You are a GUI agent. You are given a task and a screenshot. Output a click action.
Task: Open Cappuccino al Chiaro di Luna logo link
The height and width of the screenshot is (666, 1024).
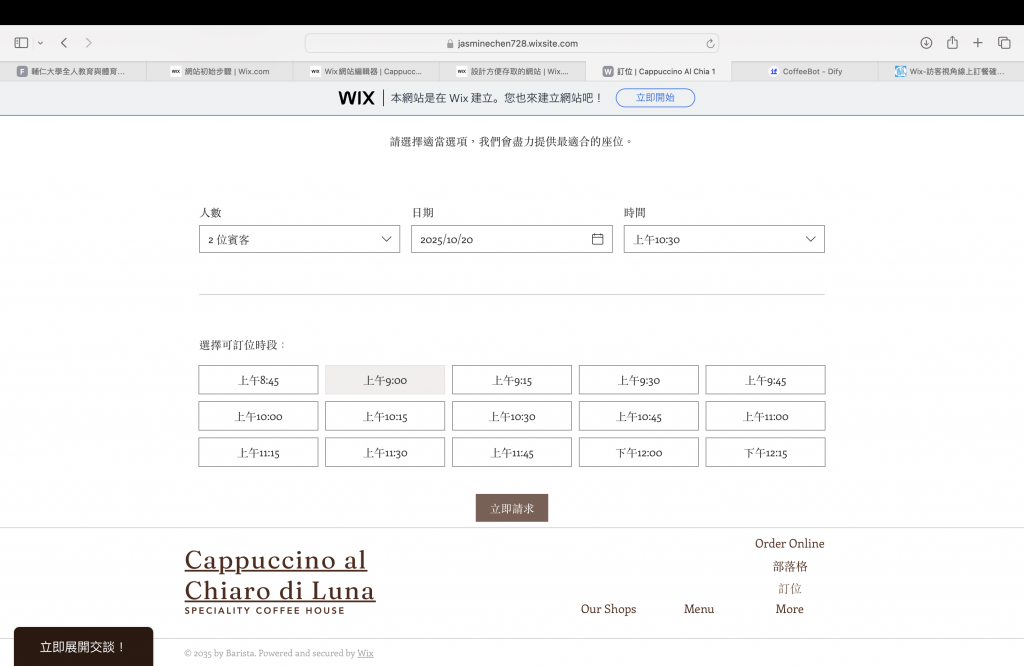pos(280,575)
